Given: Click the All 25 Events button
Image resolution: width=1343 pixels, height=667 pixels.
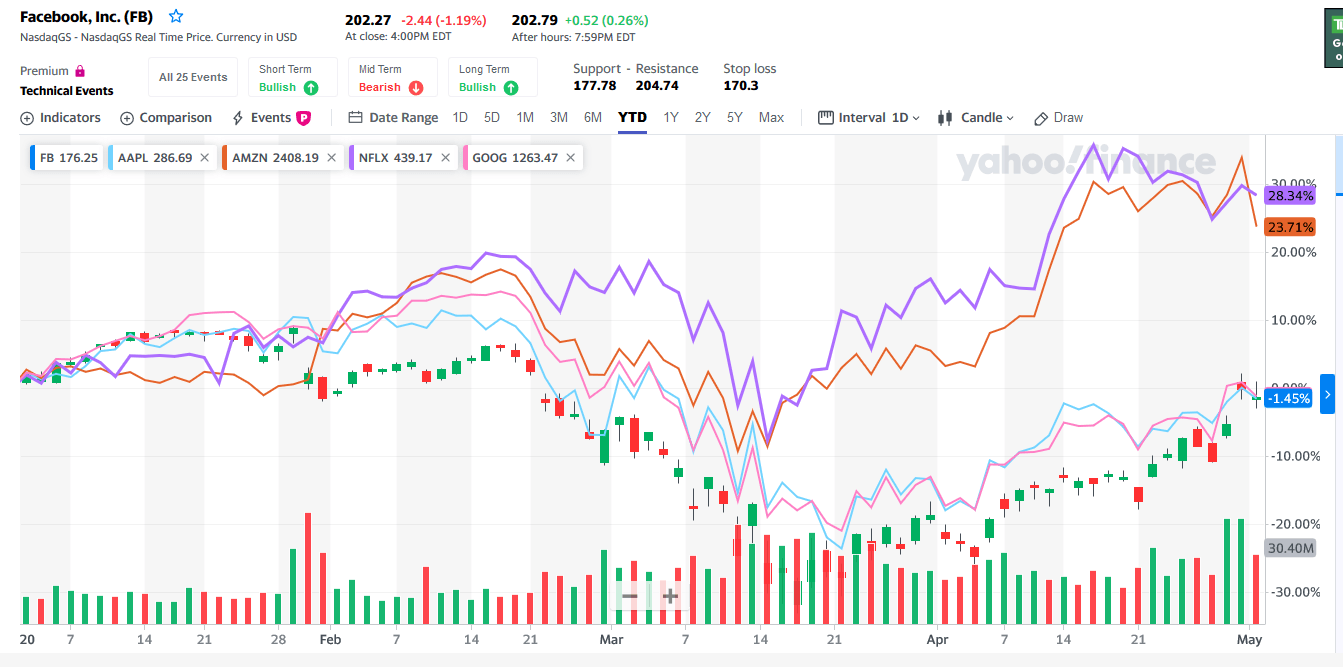Looking at the screenshot, I should click(193, 77).
